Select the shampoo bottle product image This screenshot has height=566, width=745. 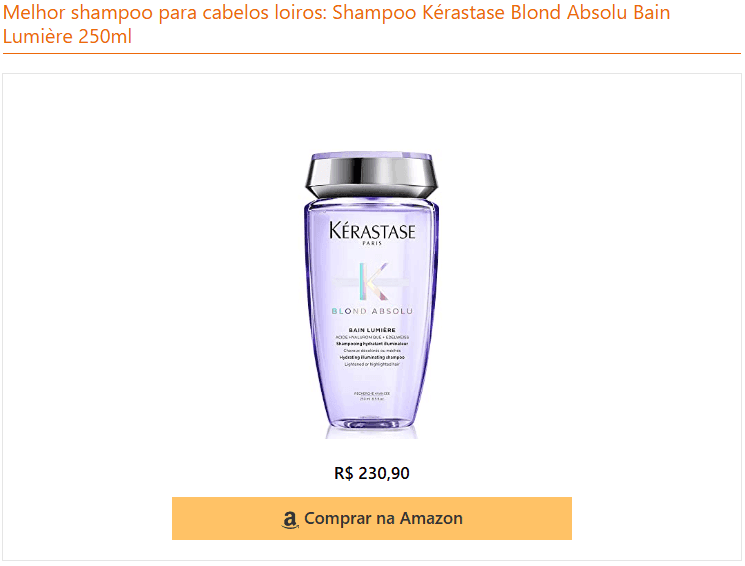[371, 295]
